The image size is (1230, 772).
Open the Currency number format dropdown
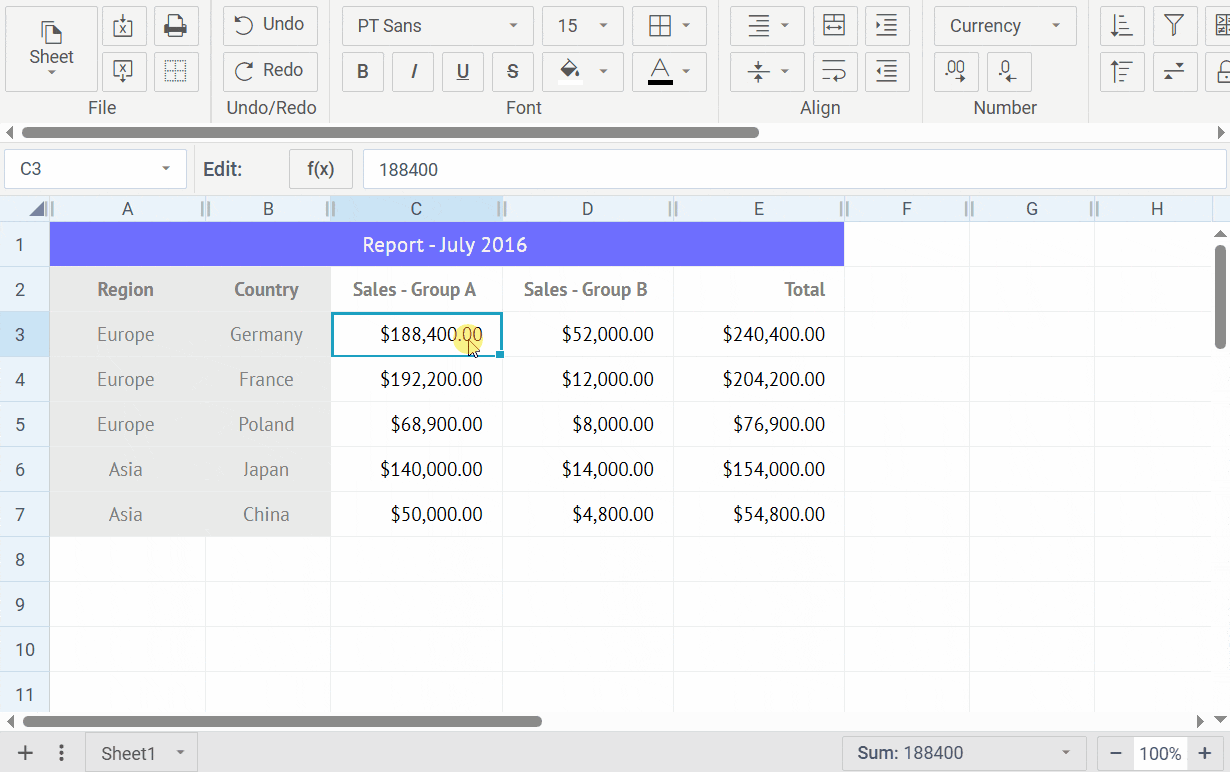click(x=1004, y=26)
